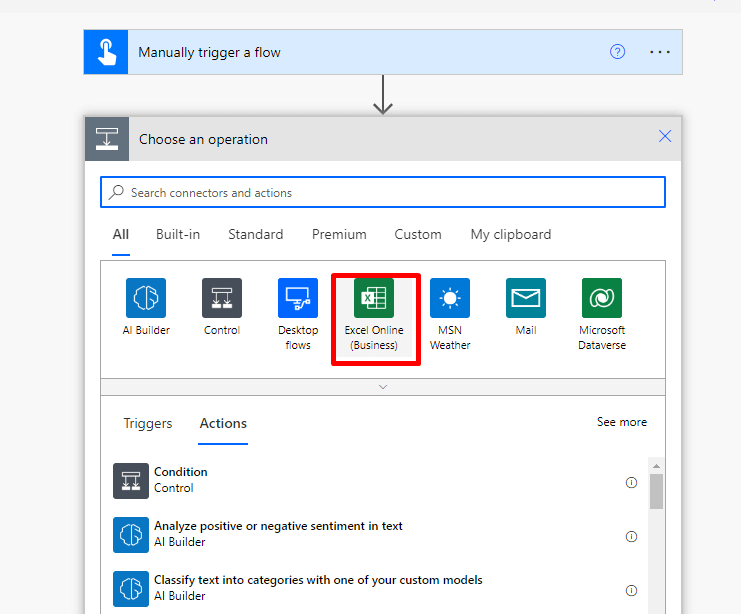Screen dimensions: 741x614
Task: Click the See more link
Action: click(x=621, y=422)
